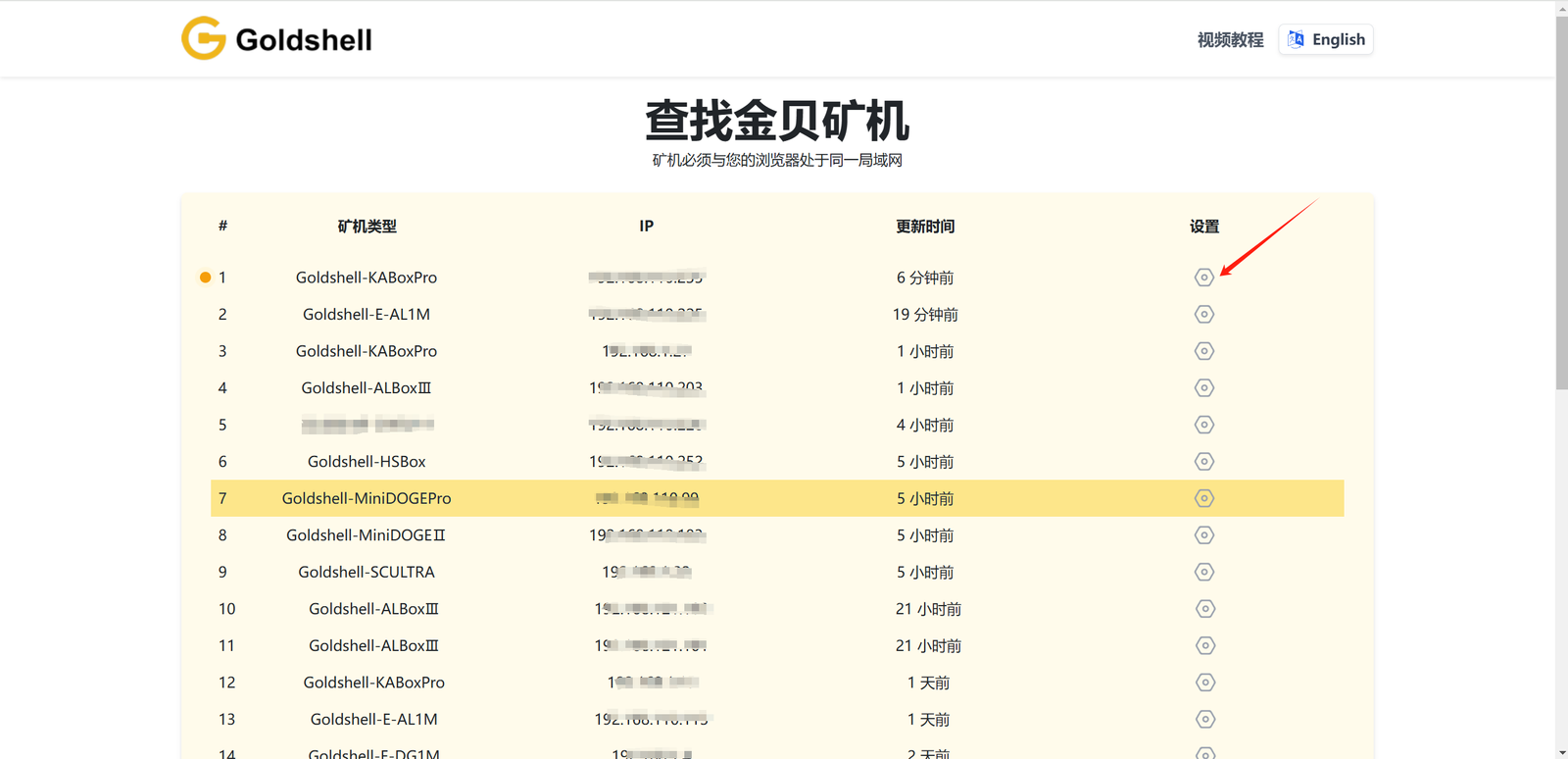This screenshot has height=759, width=1568.
Task: Click row 10's 21 小时前 time
Action: 928,609
